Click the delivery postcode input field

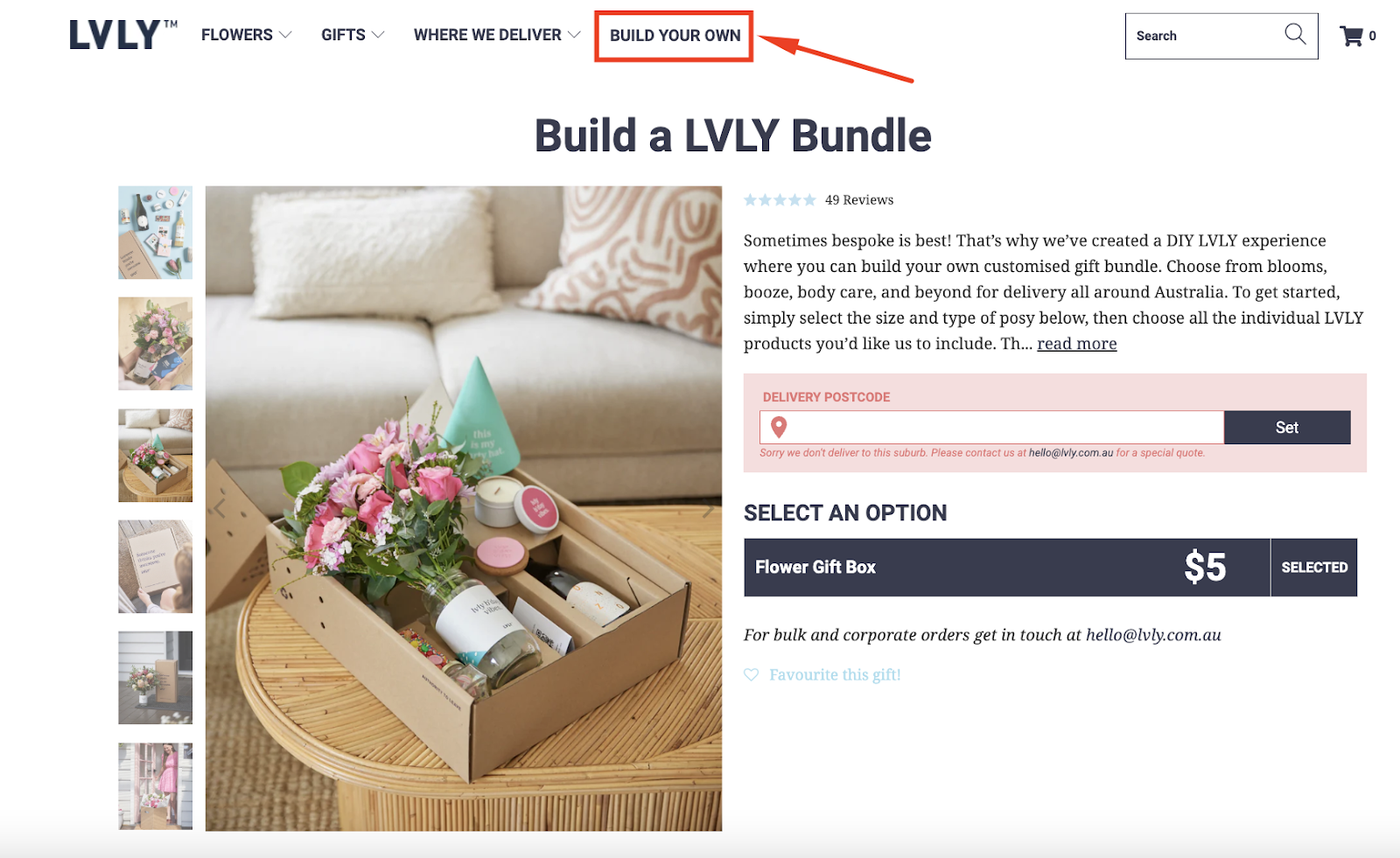(992, 428)
